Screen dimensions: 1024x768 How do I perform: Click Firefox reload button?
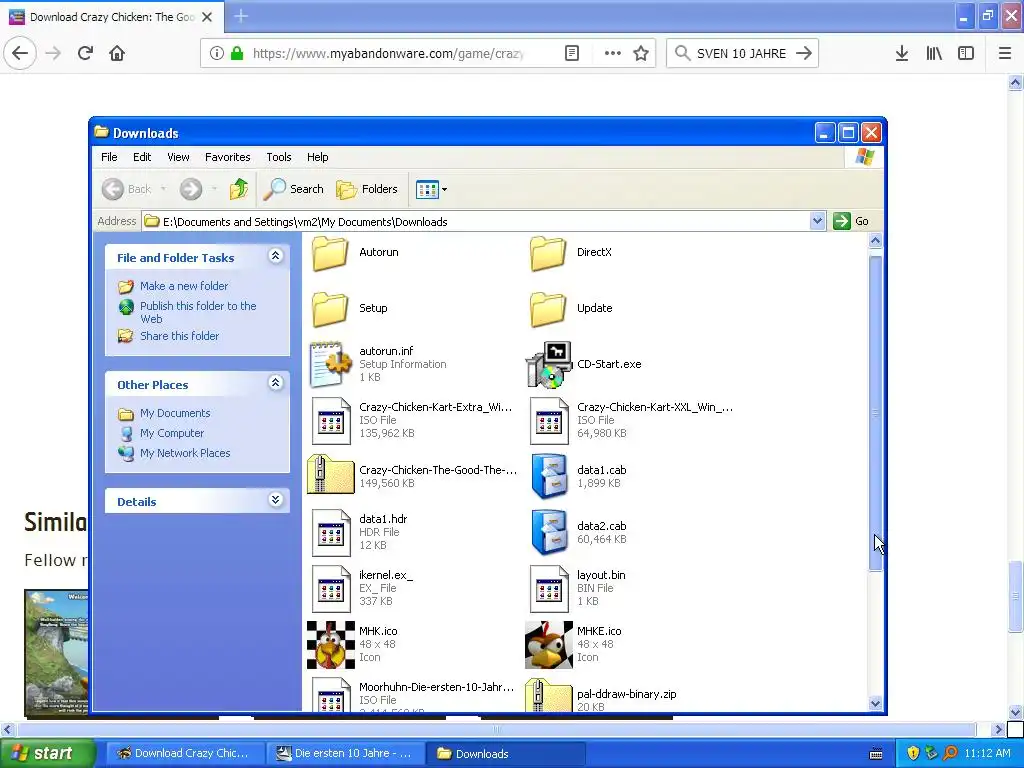click(x=85, y=53)
